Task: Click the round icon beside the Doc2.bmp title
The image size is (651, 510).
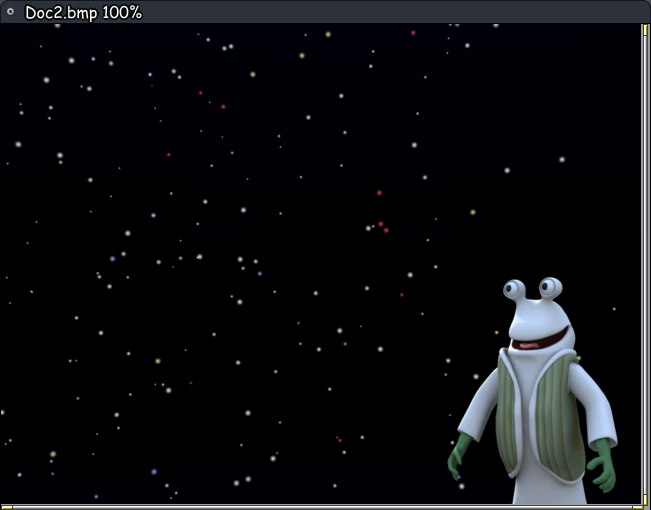Action: pos(10,12)
